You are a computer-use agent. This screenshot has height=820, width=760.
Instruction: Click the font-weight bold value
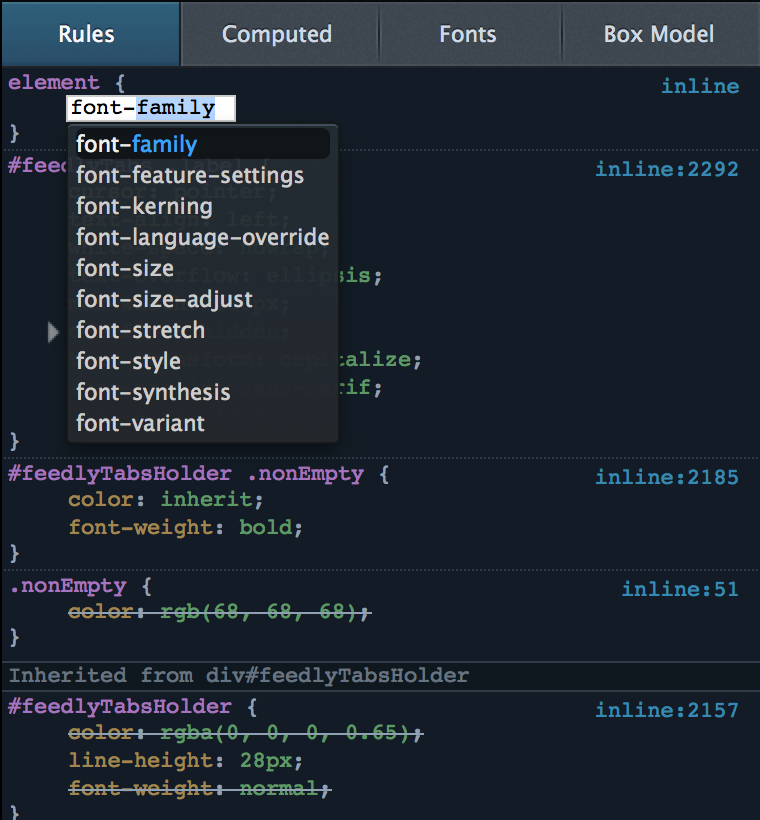coord(267,527)
